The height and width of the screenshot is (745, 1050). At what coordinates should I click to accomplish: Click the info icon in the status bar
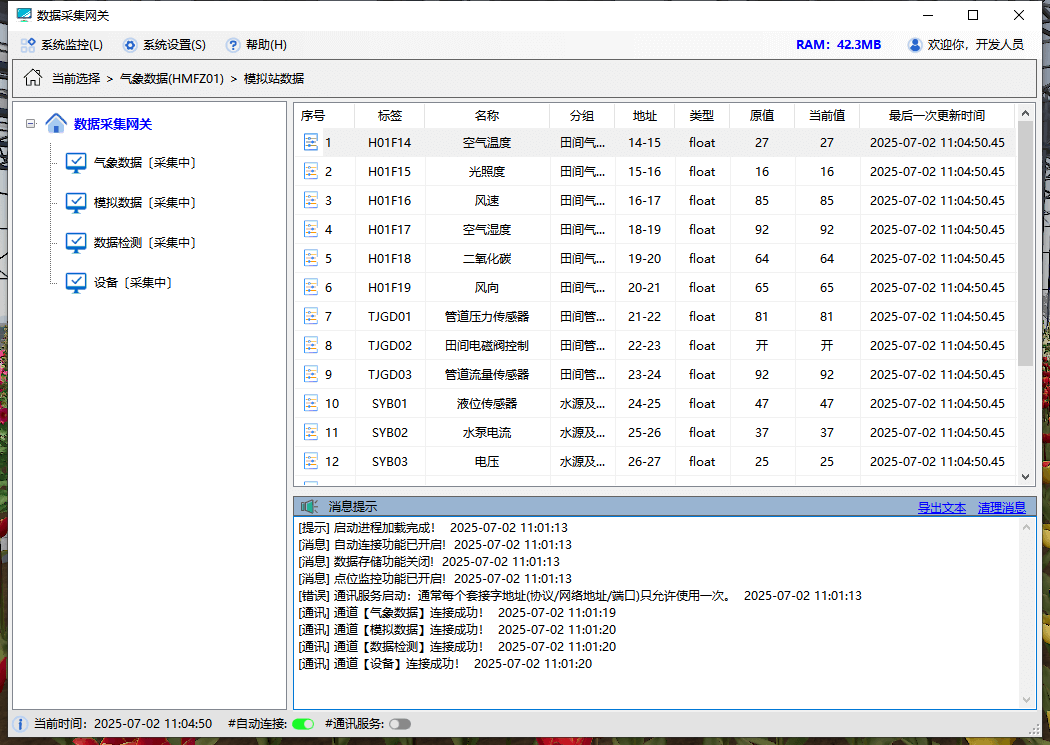pyautogui.click(x=20, y=723)
